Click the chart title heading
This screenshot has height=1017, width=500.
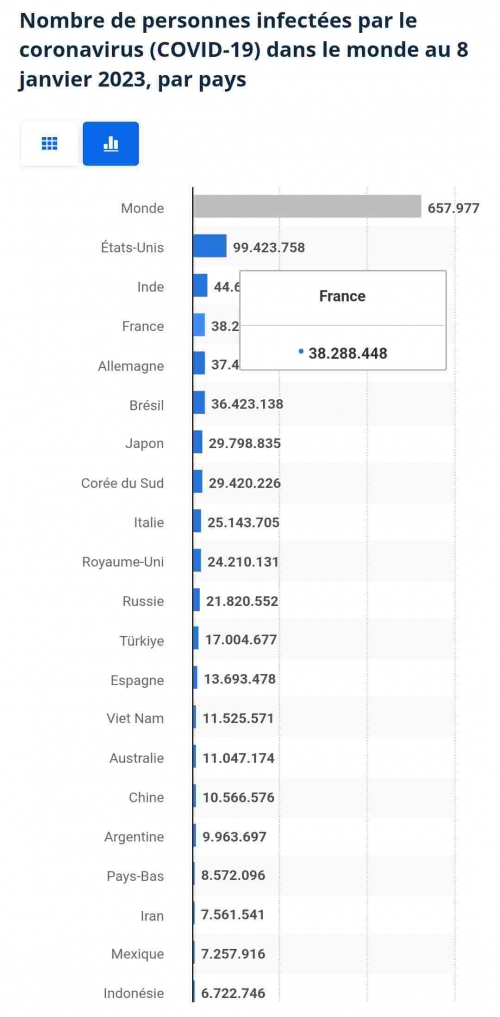pos(244,51)
